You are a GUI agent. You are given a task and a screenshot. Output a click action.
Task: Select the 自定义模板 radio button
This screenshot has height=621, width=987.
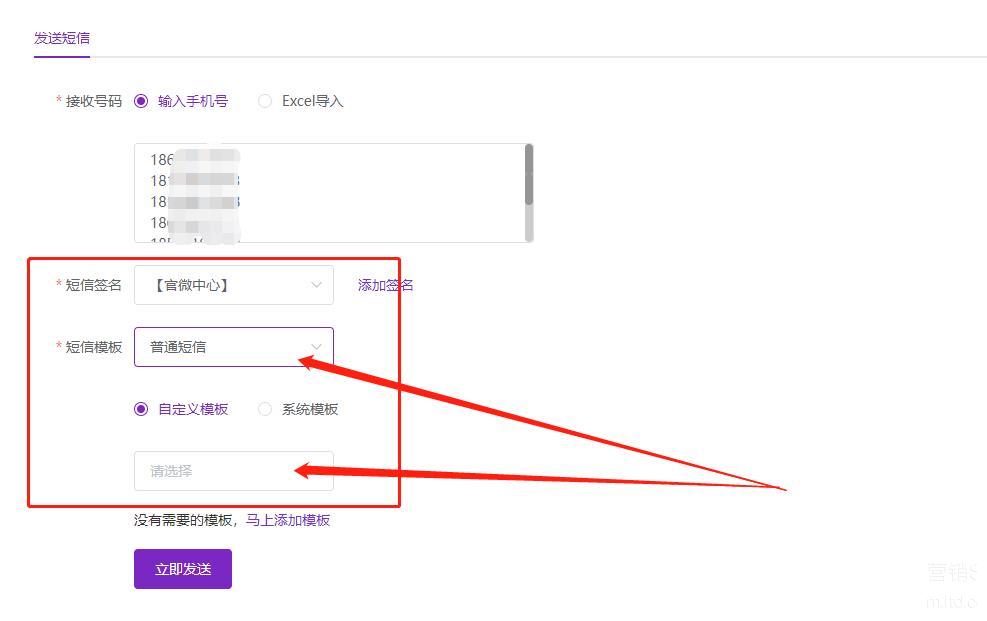(141, 409)
